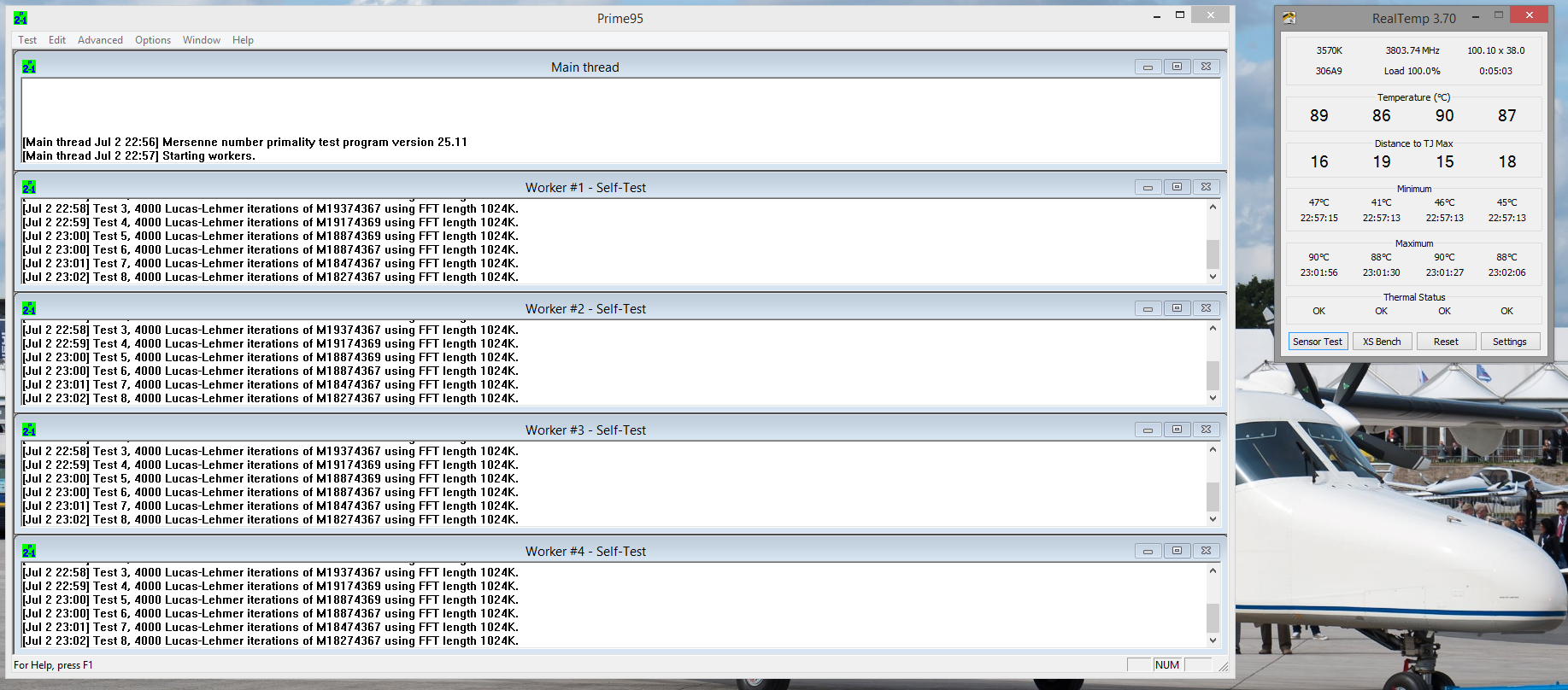Open the Advanced menu

tap(100, 40)
